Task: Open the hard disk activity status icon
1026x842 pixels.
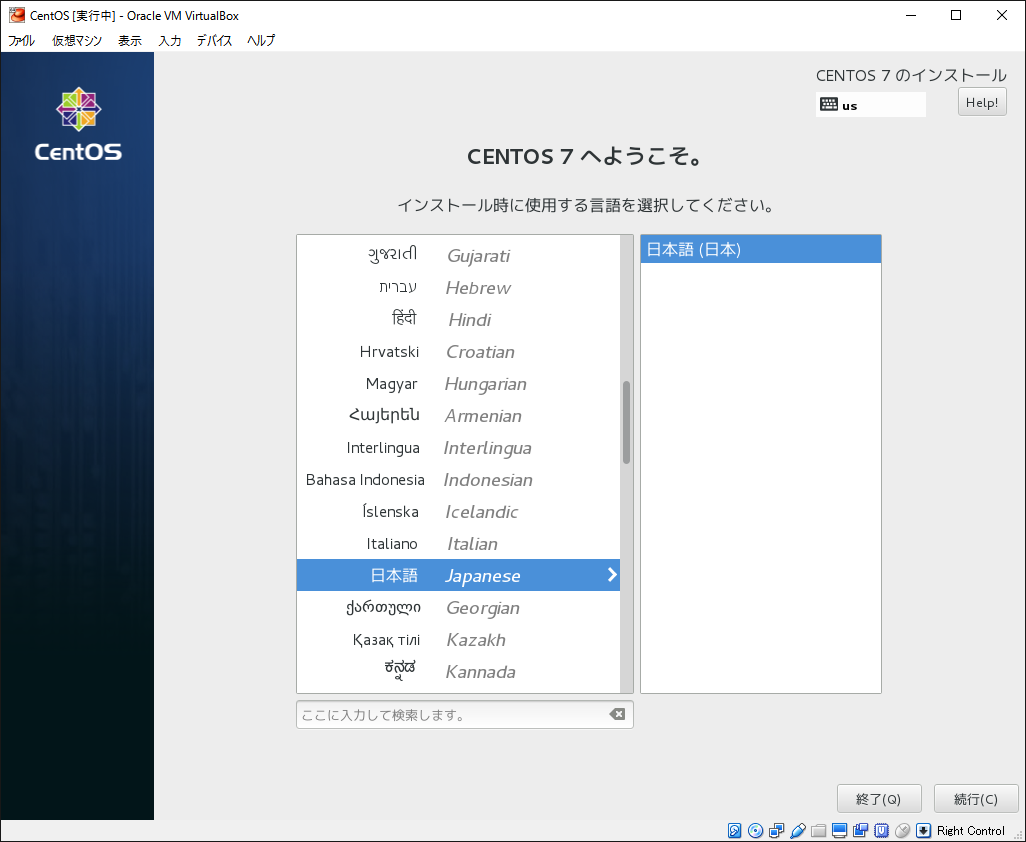Action: point(734,830)
